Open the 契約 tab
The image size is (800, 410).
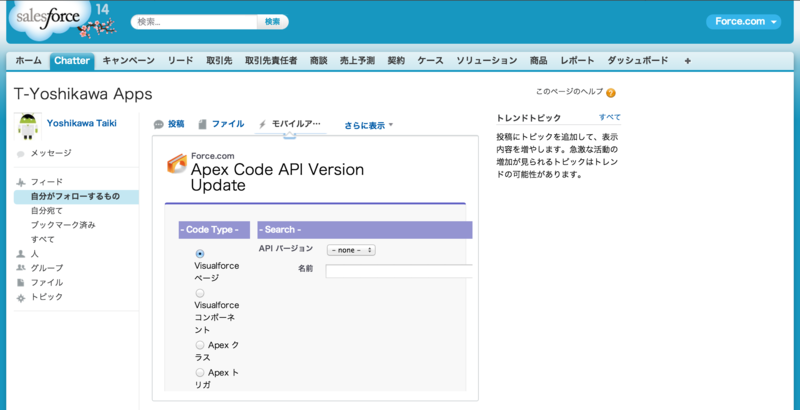396,60
